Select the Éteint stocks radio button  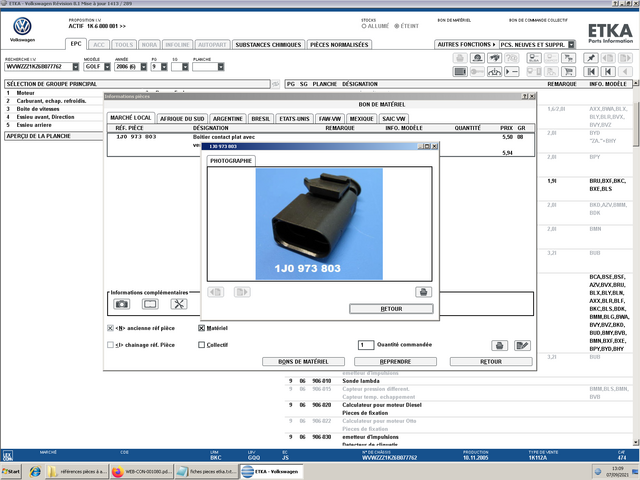pos(396,26)
